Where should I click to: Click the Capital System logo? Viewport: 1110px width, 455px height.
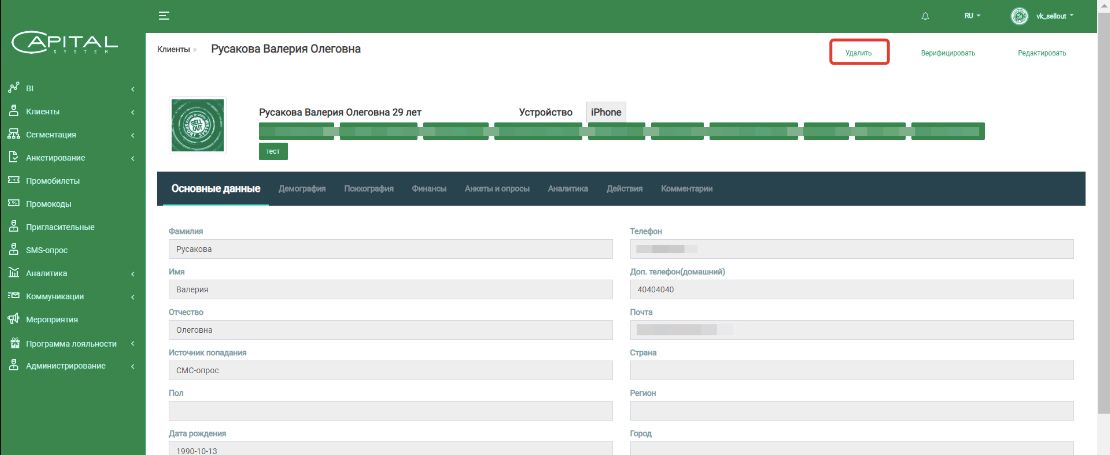pos(64,43)
